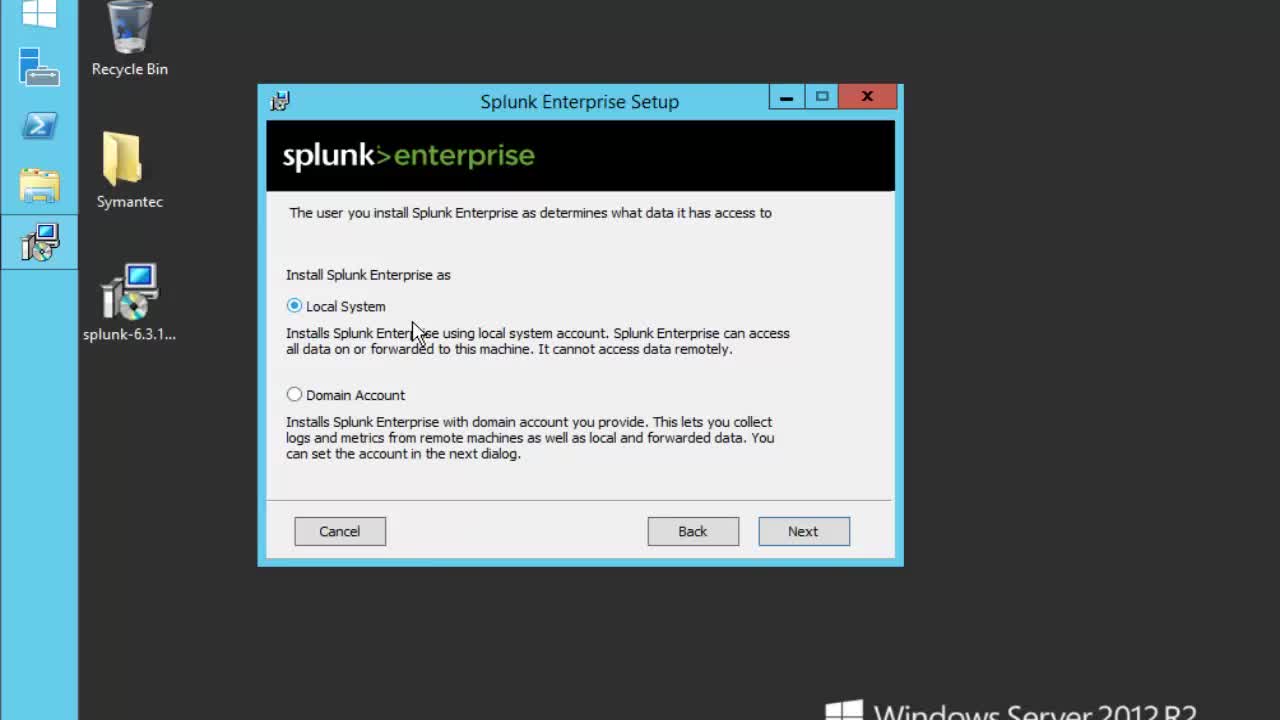Select the splunk-6.3.1 installer desktop icon
Screen dimensions: 1280x720
point(130,302)
